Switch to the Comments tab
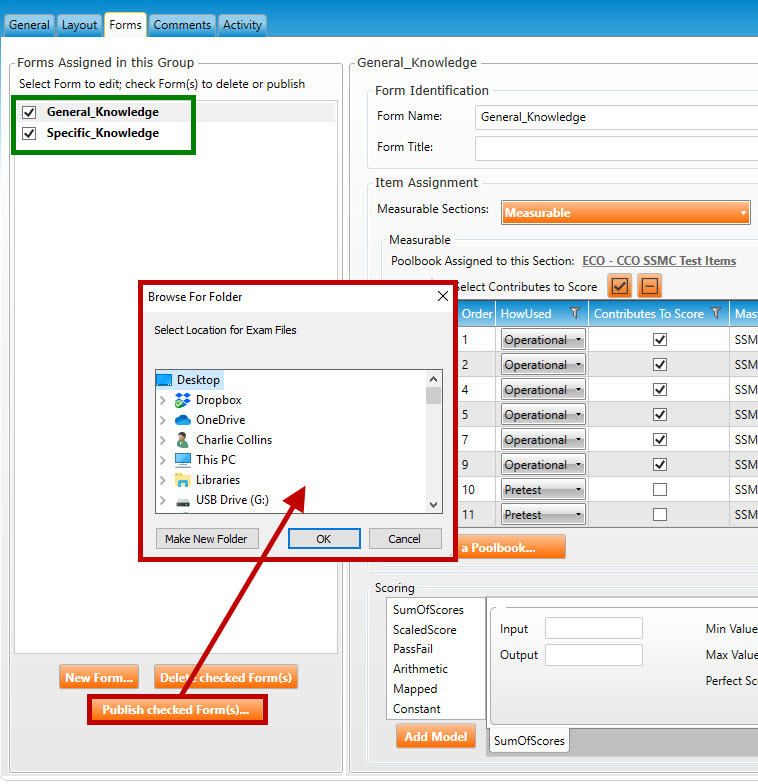 click(182, 25)
